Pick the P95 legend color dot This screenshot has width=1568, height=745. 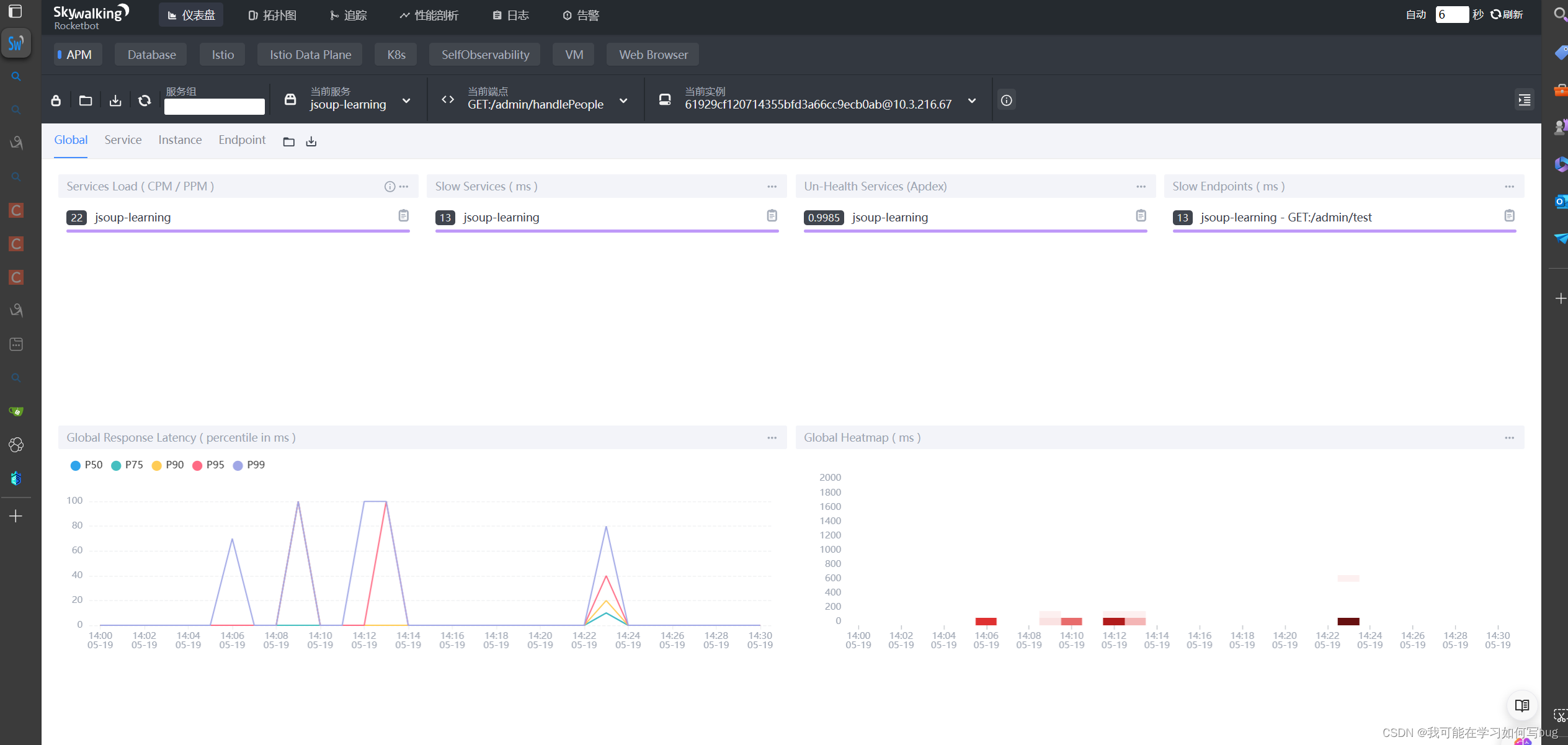point(198,465)
